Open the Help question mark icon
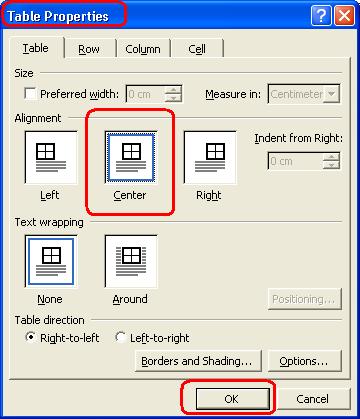 (321, 16)
